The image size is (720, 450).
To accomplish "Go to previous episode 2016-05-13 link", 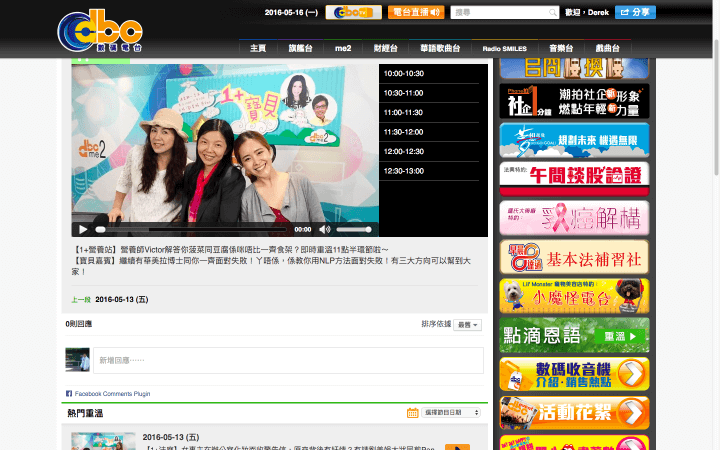I will point(122,299).
